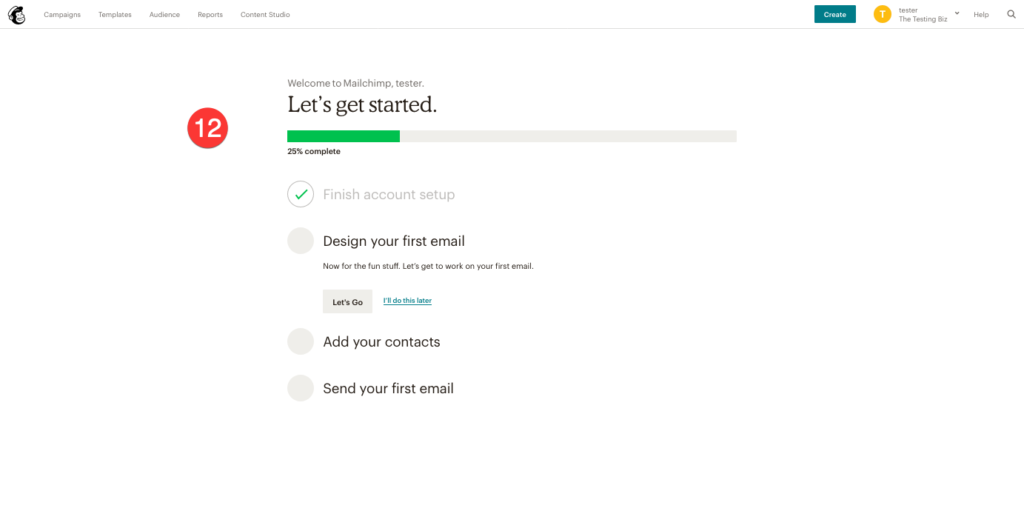Click the red 12 step badge
This screenshot has width=1024, height=511.
(x=208, y=128)
